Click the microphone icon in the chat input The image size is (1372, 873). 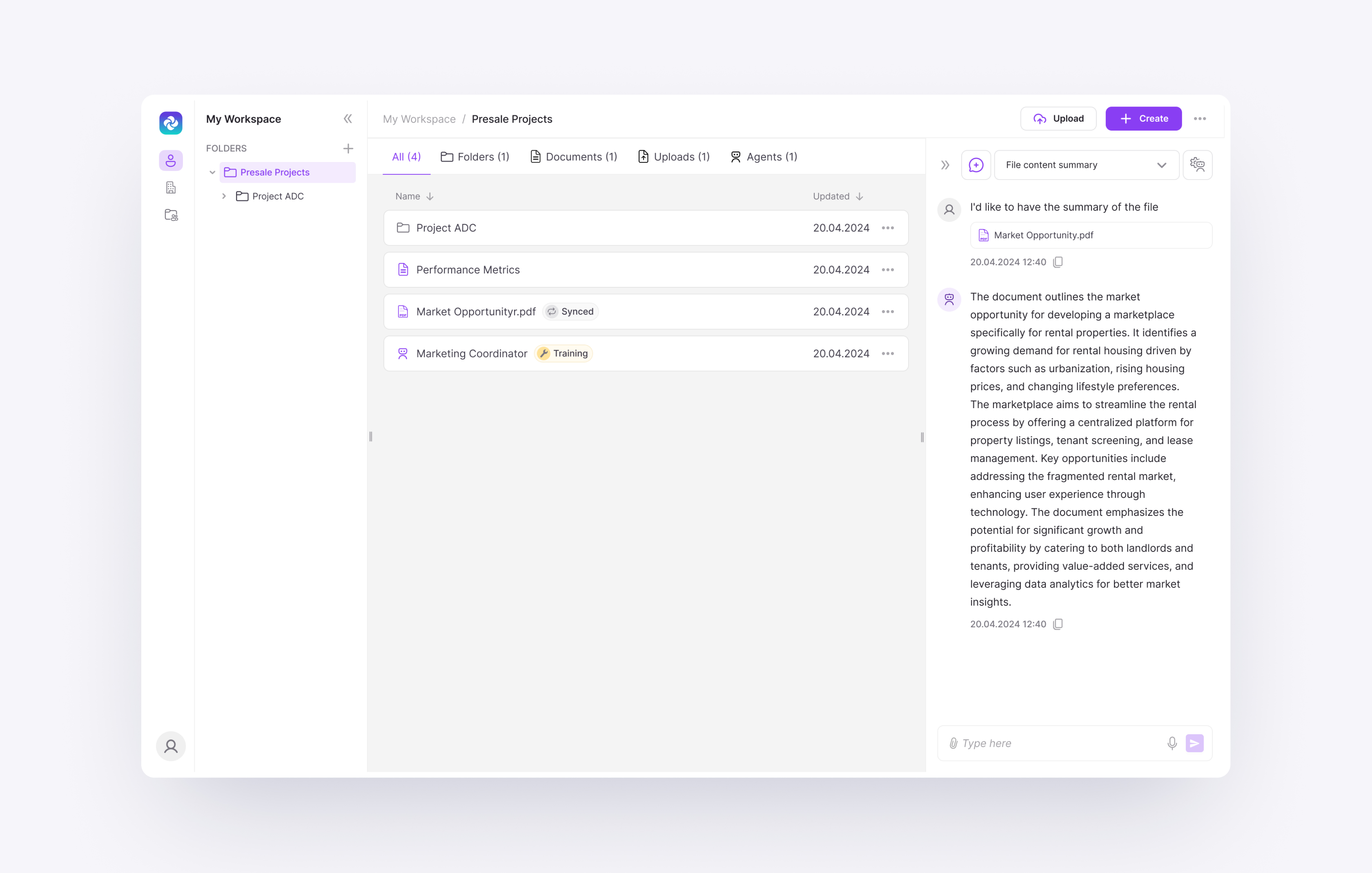coord(1172,743)
